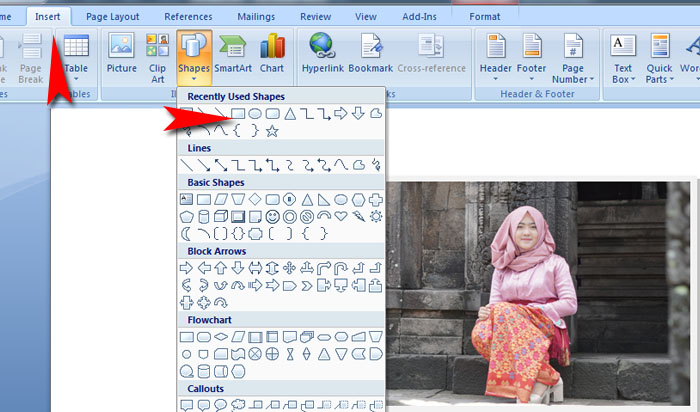Insert a Bookmark
700x412 pixels.
371,54
